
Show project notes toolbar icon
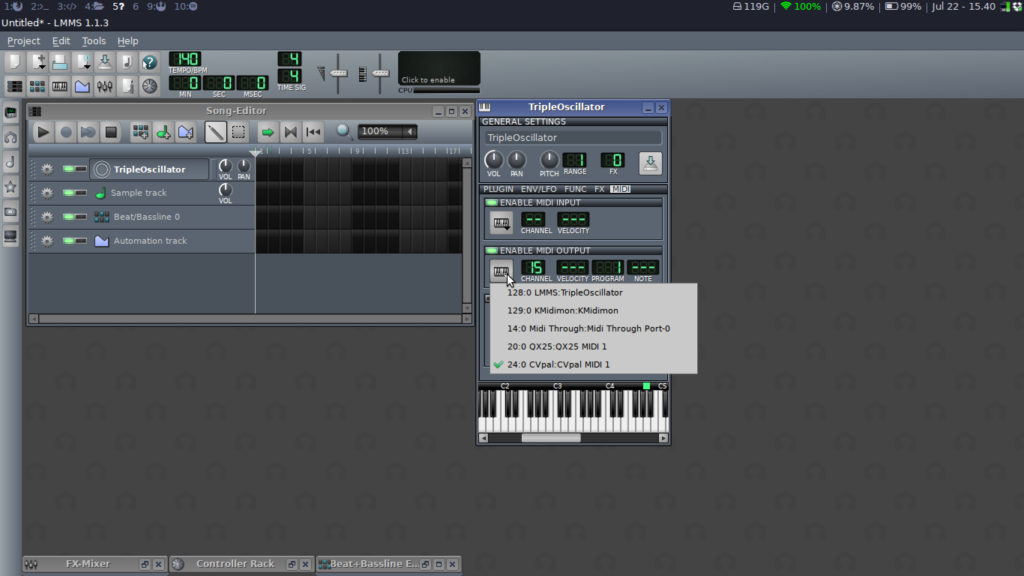point(127,86)
